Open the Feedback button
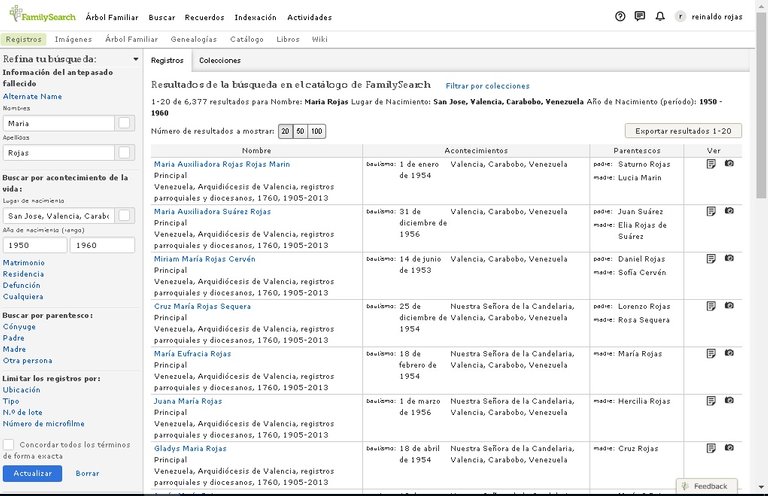 point(706,486)
